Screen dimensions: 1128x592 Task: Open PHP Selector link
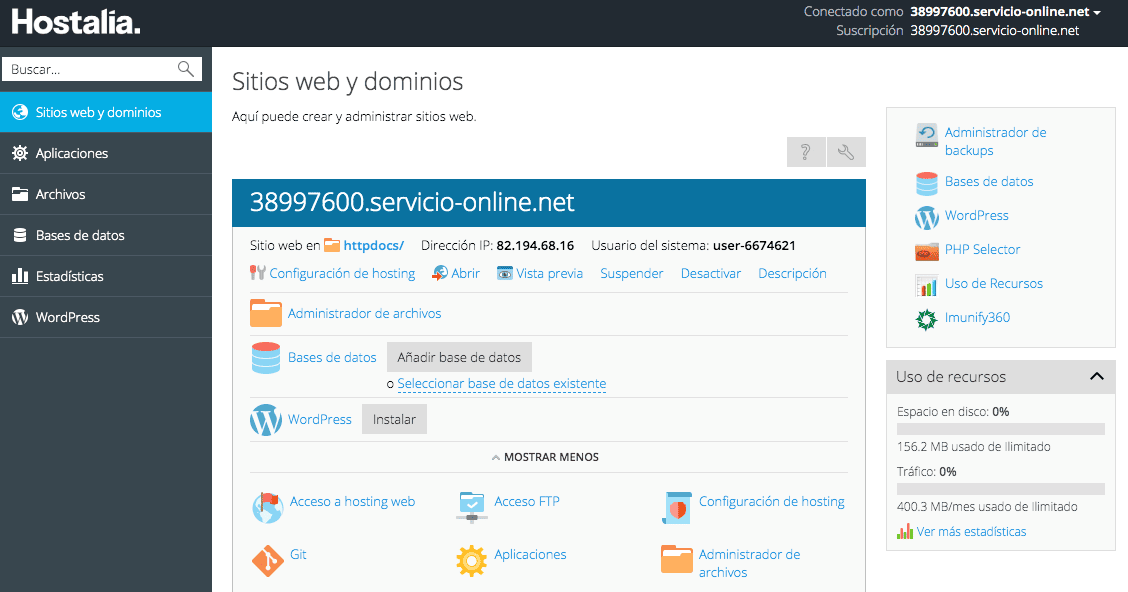click(x=982, y=250)
